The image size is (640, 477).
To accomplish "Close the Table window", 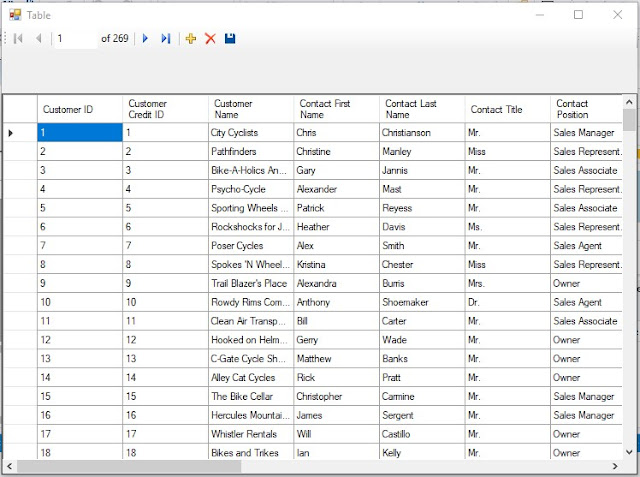I will click(x=618, y=15).
